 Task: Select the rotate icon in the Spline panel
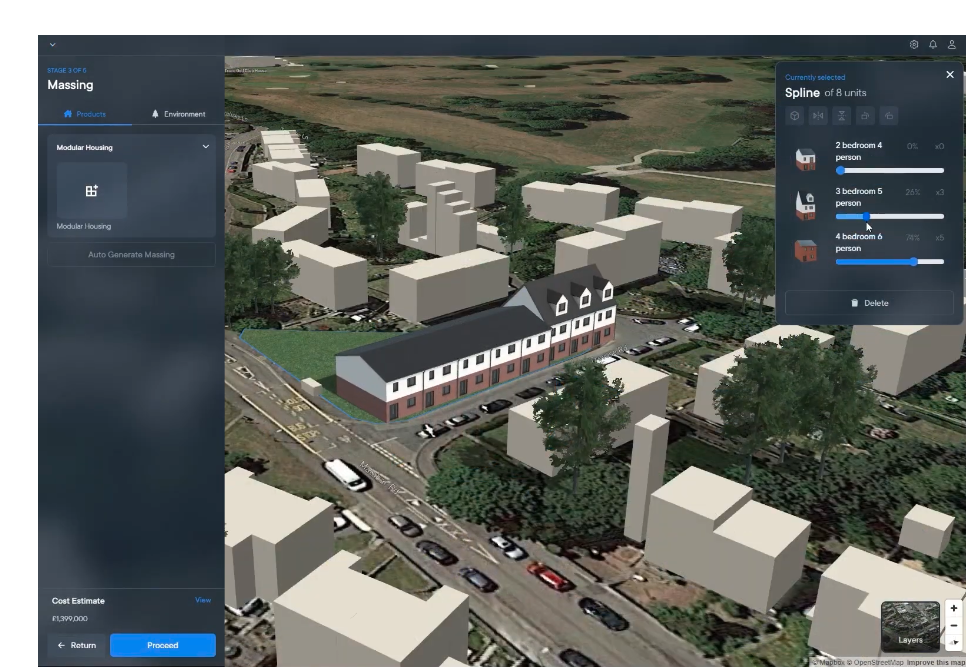[x=865, y=116]
